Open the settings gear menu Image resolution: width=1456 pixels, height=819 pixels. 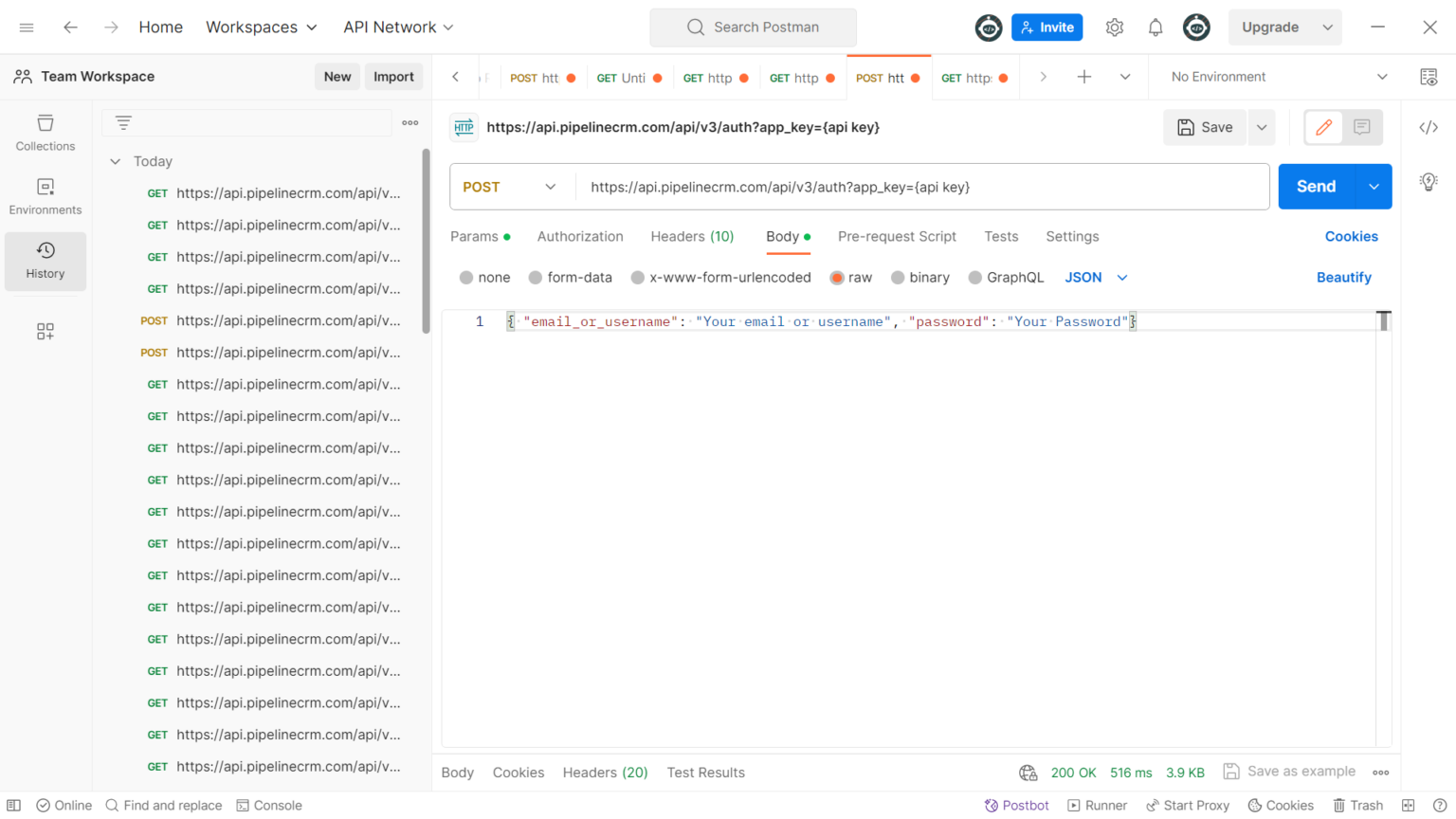1115,27
